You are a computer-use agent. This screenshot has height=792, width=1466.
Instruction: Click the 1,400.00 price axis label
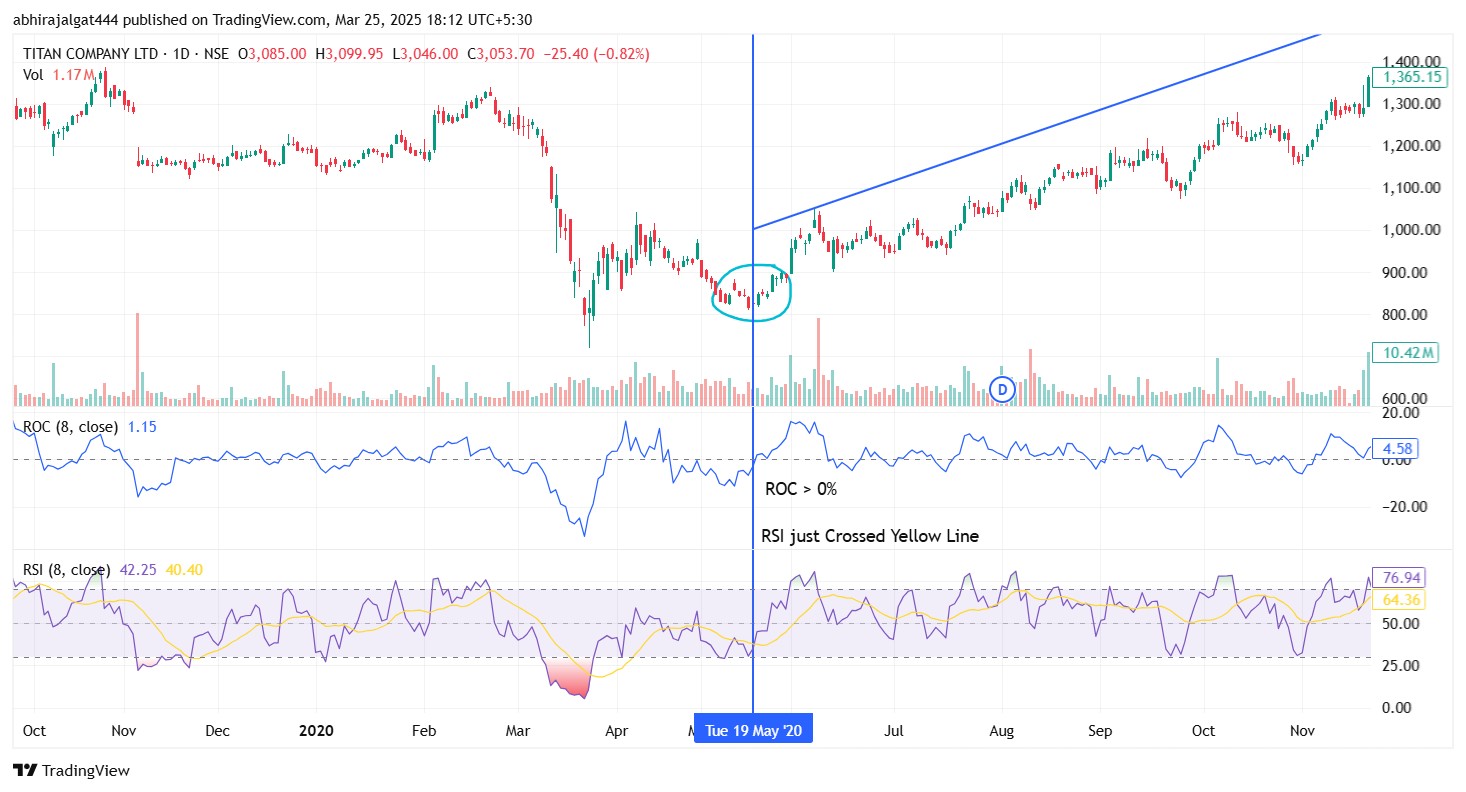pos(1413,61)
